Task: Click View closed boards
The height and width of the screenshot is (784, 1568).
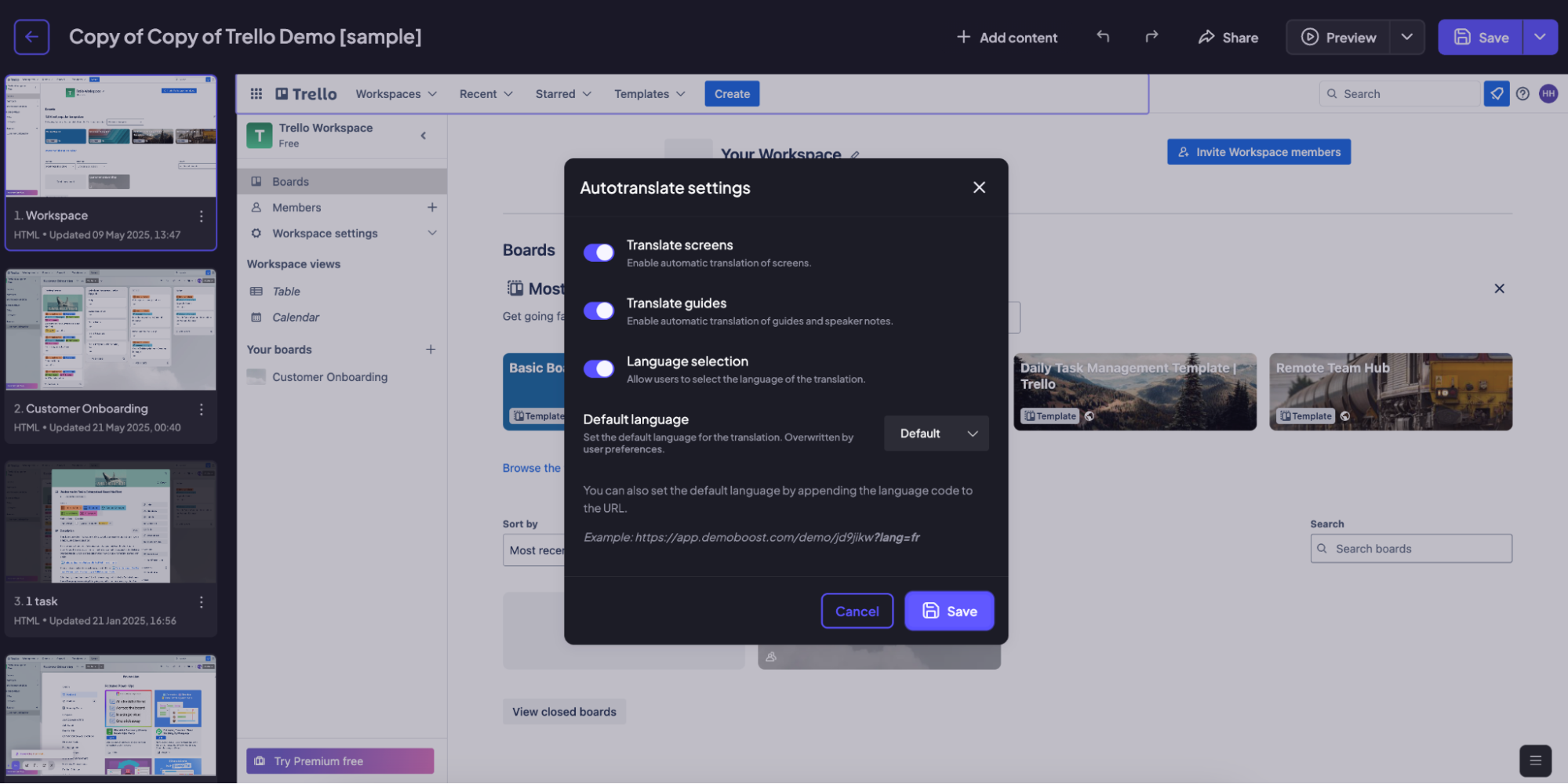Action: (564, 713)
